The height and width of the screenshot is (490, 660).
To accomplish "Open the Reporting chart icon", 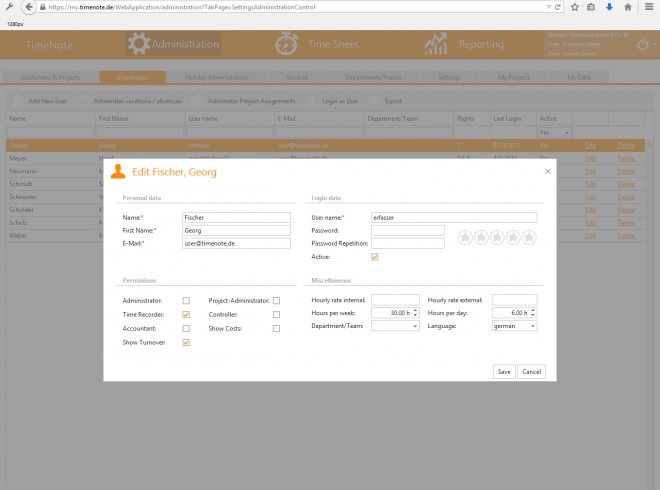I will click(435, 45).
